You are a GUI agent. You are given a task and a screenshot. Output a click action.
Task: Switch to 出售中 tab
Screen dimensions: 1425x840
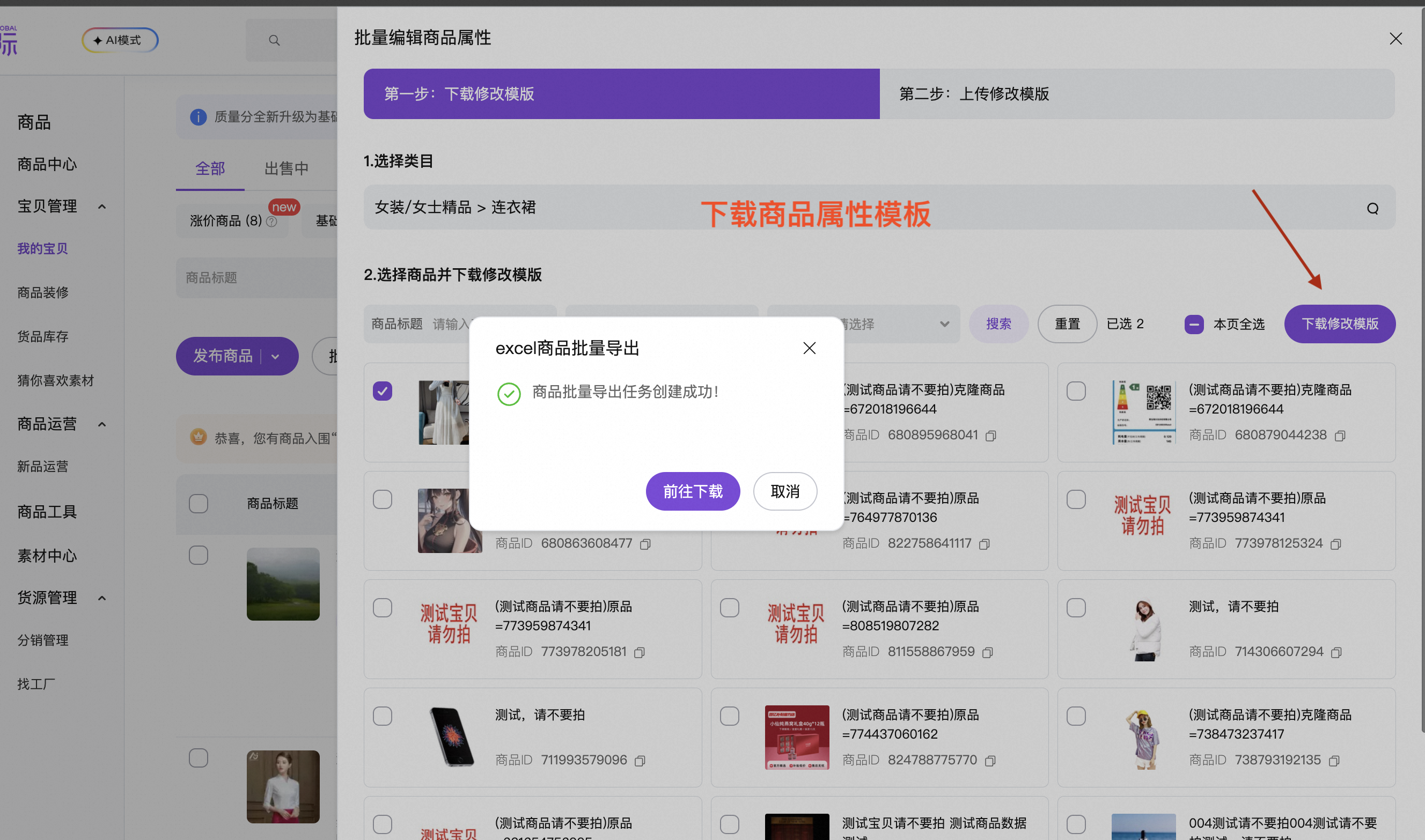click(x=287, y=168)
